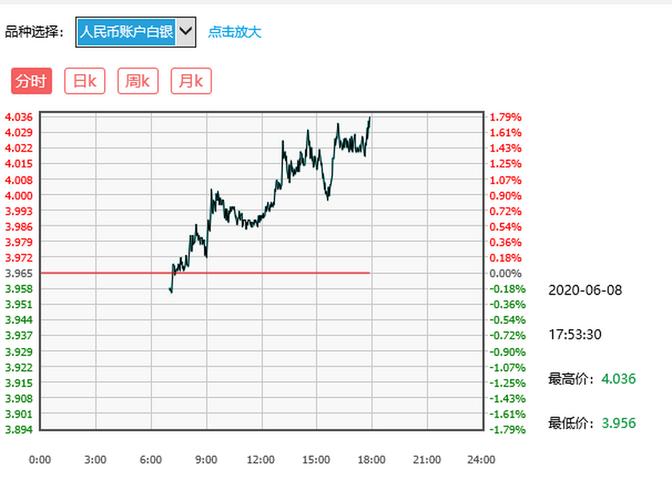672x500 pixels.
Task: Click the 最低价 3.956 value
Action: click(x=618, y=423)
